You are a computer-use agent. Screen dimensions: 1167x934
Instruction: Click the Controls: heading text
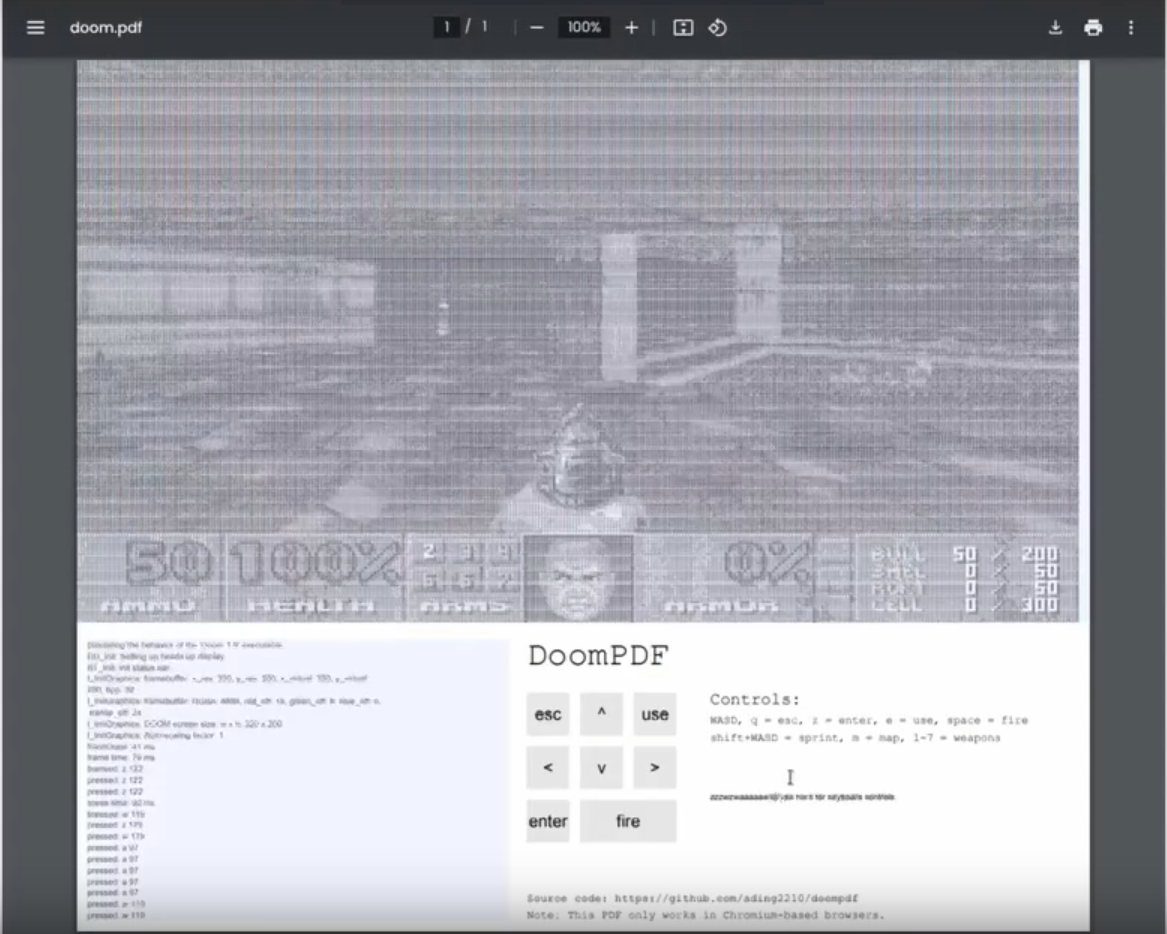(x=755, y=700)
